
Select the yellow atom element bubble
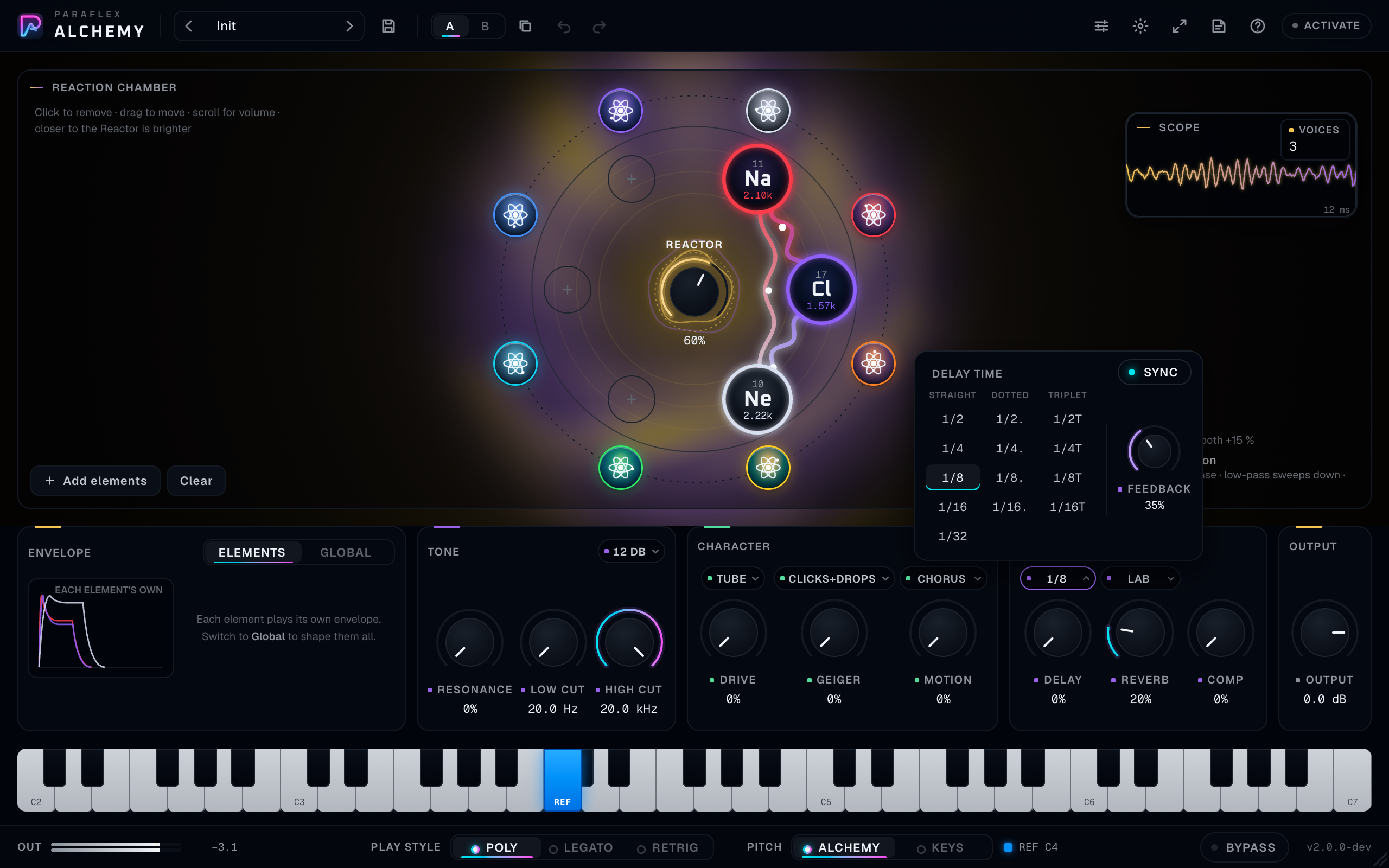pos(768,467)
